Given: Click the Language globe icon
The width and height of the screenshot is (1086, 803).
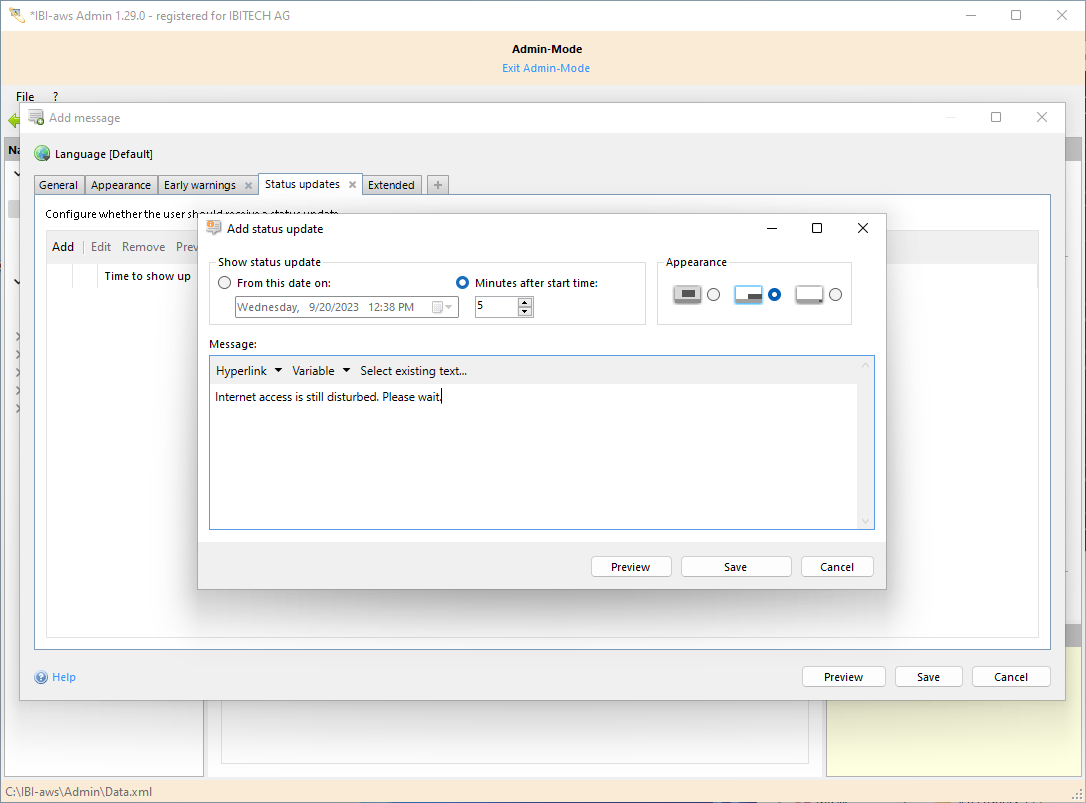Looking at the screenshot, I should tap(42, 154).
